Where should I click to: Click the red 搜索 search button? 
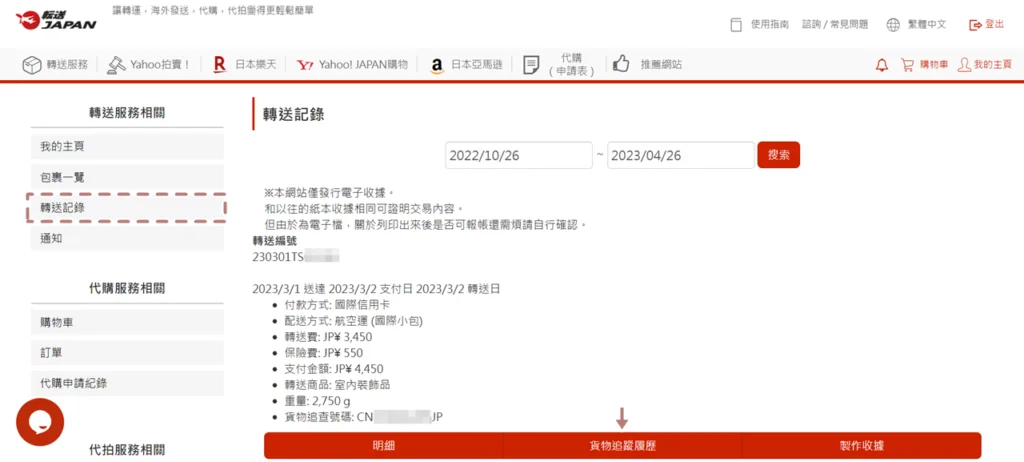coord(778,155)
